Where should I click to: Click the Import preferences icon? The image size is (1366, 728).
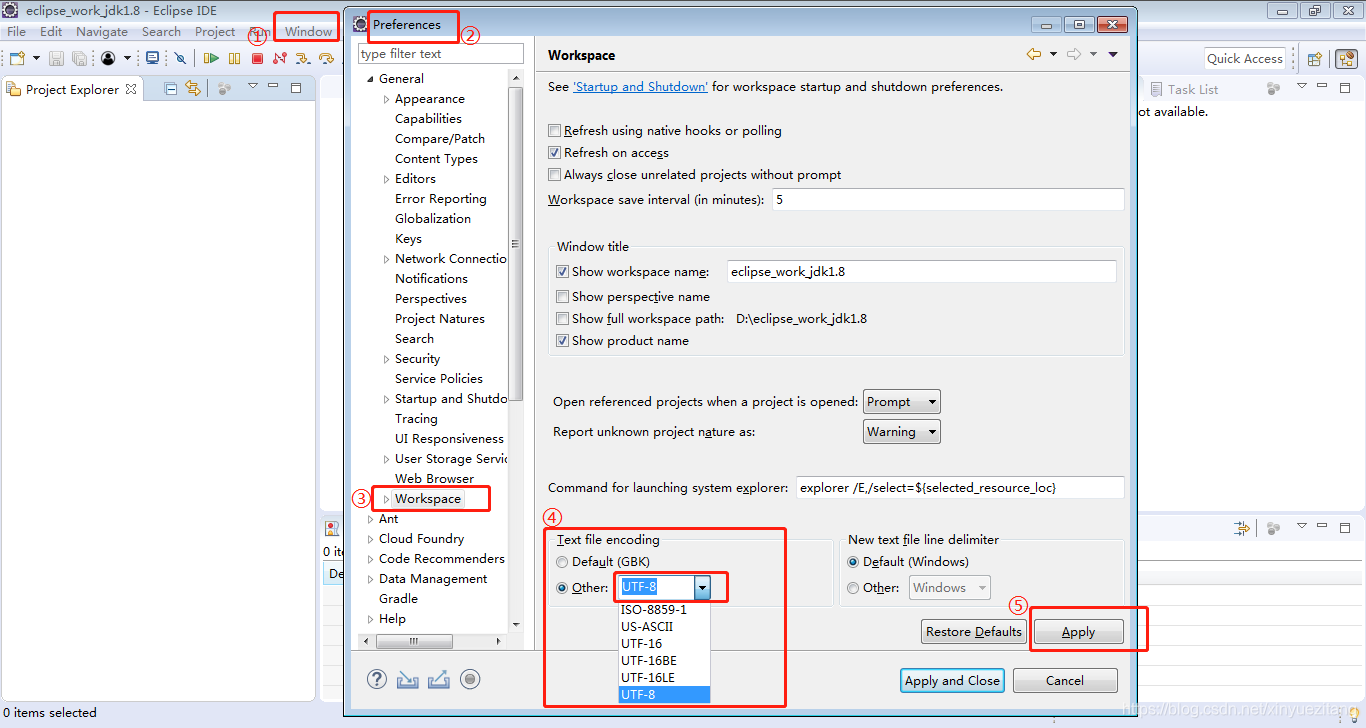click(x=407, y=679)
